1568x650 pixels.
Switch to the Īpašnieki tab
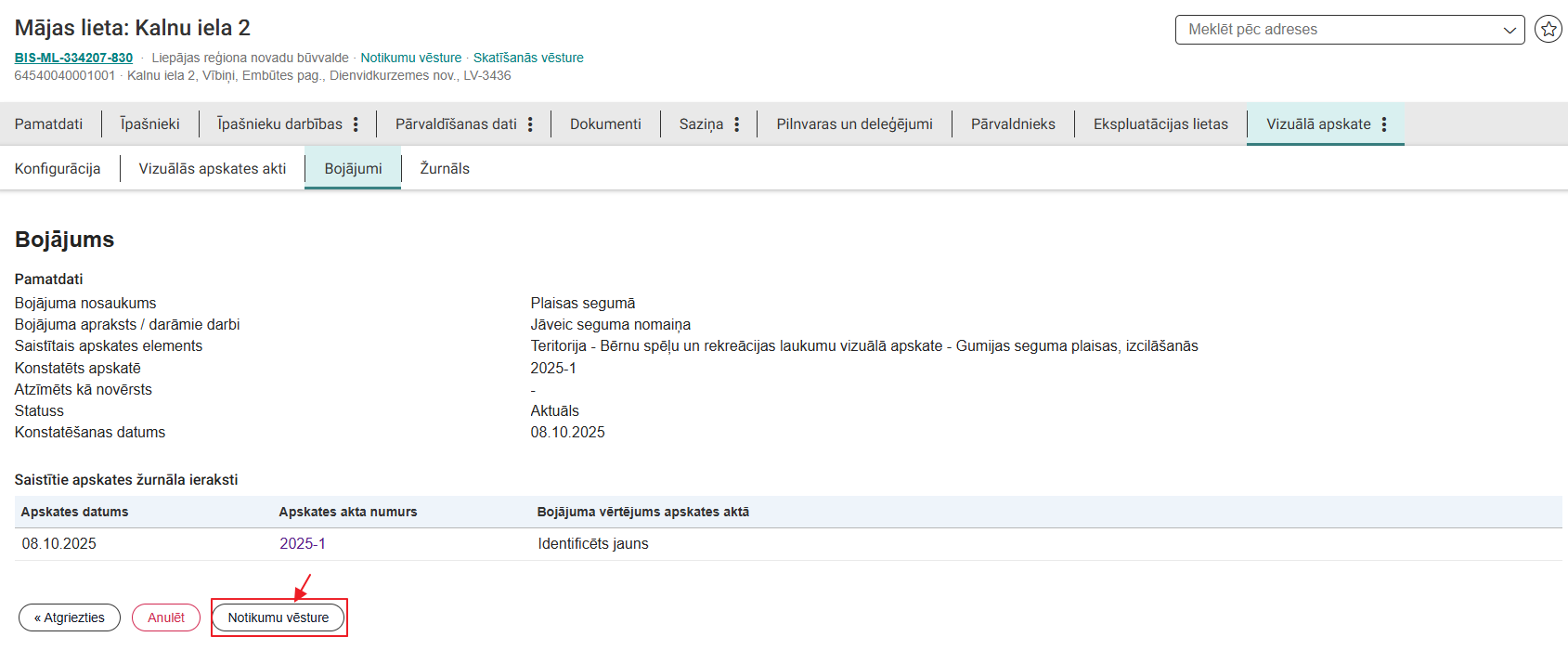(149, 124)
